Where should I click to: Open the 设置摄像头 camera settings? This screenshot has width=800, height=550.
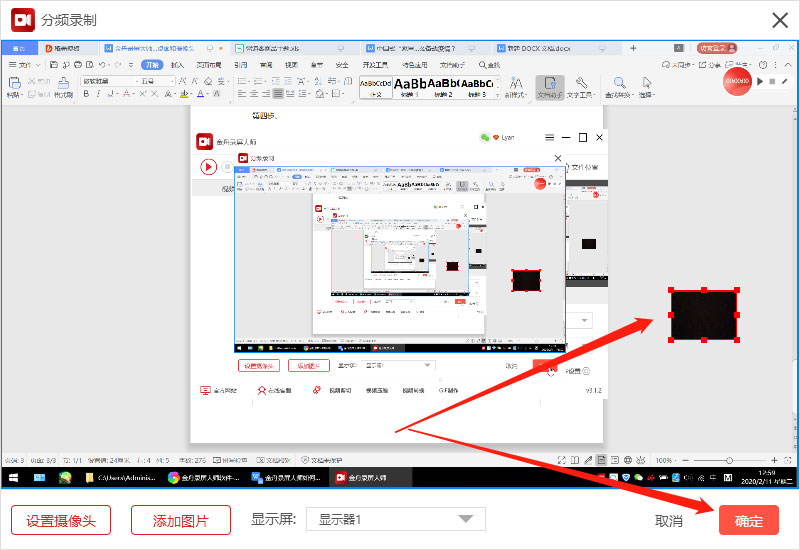[61, 520]
